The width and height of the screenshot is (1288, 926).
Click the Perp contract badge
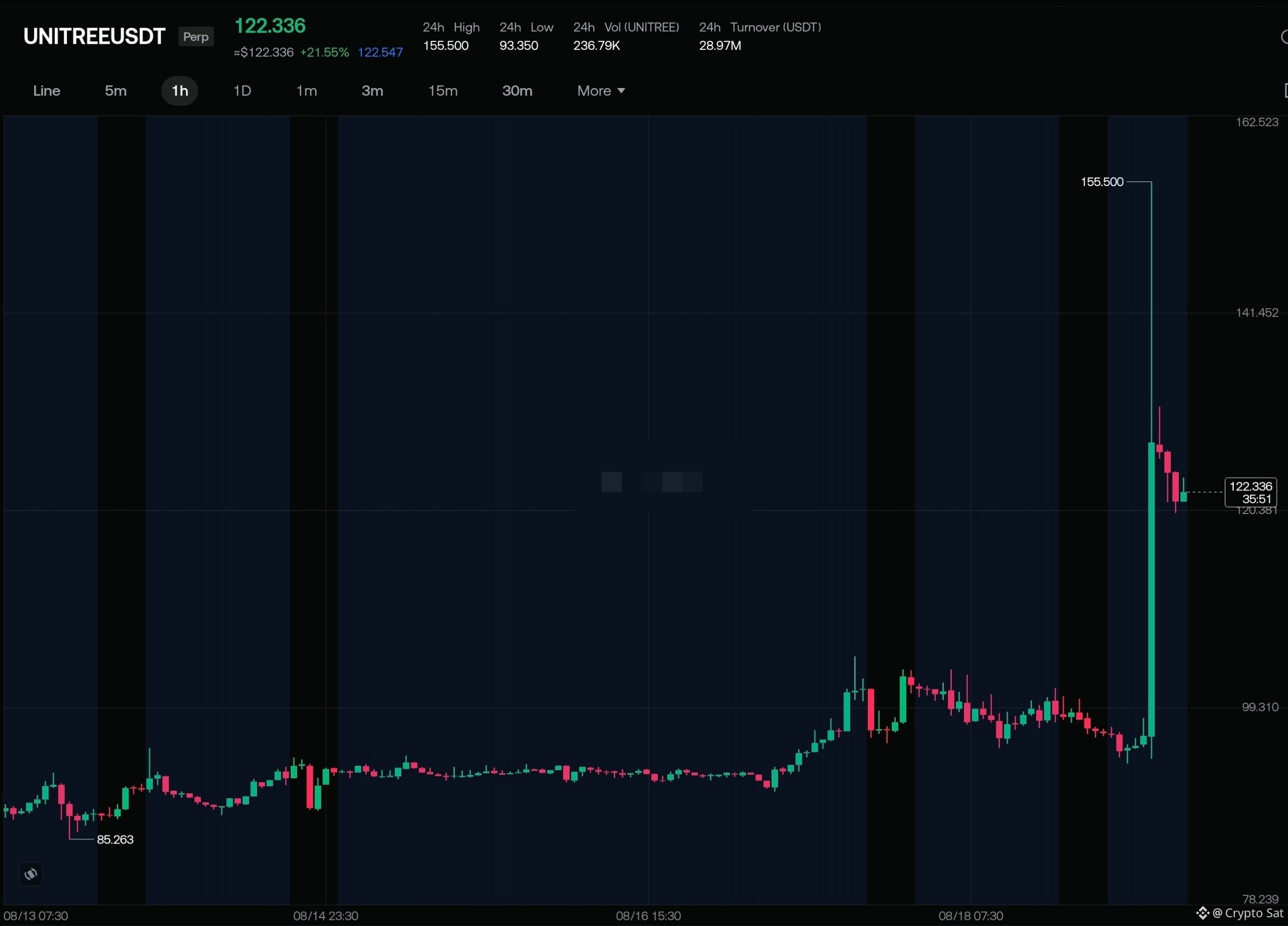(x=196, y=37)
